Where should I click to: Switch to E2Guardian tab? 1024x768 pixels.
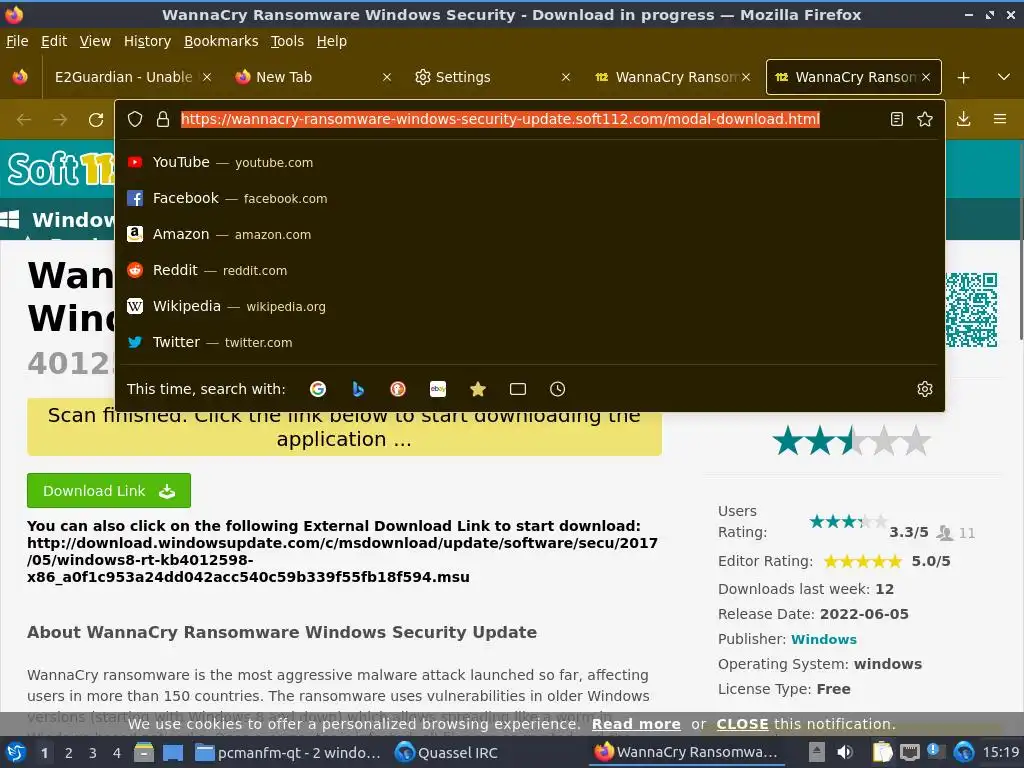tap(123, 77)
